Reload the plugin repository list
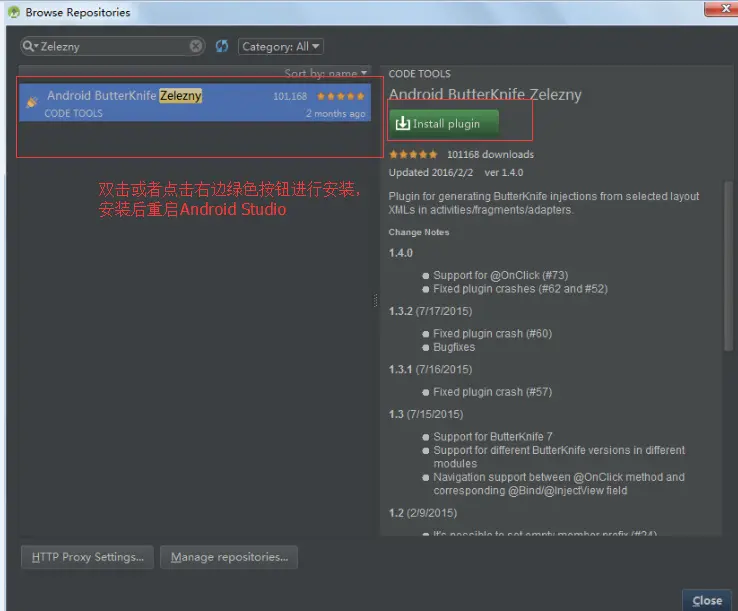The height and width of the screenshot is (611, 738). click(222, 46)
